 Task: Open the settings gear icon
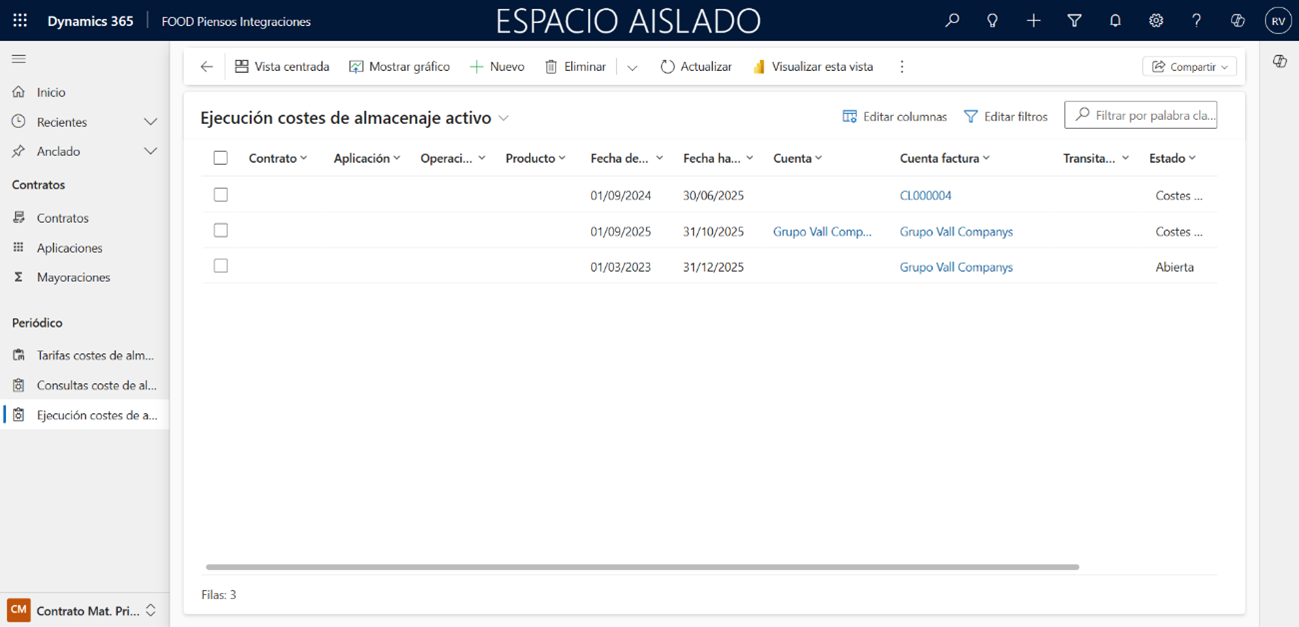1156,21
